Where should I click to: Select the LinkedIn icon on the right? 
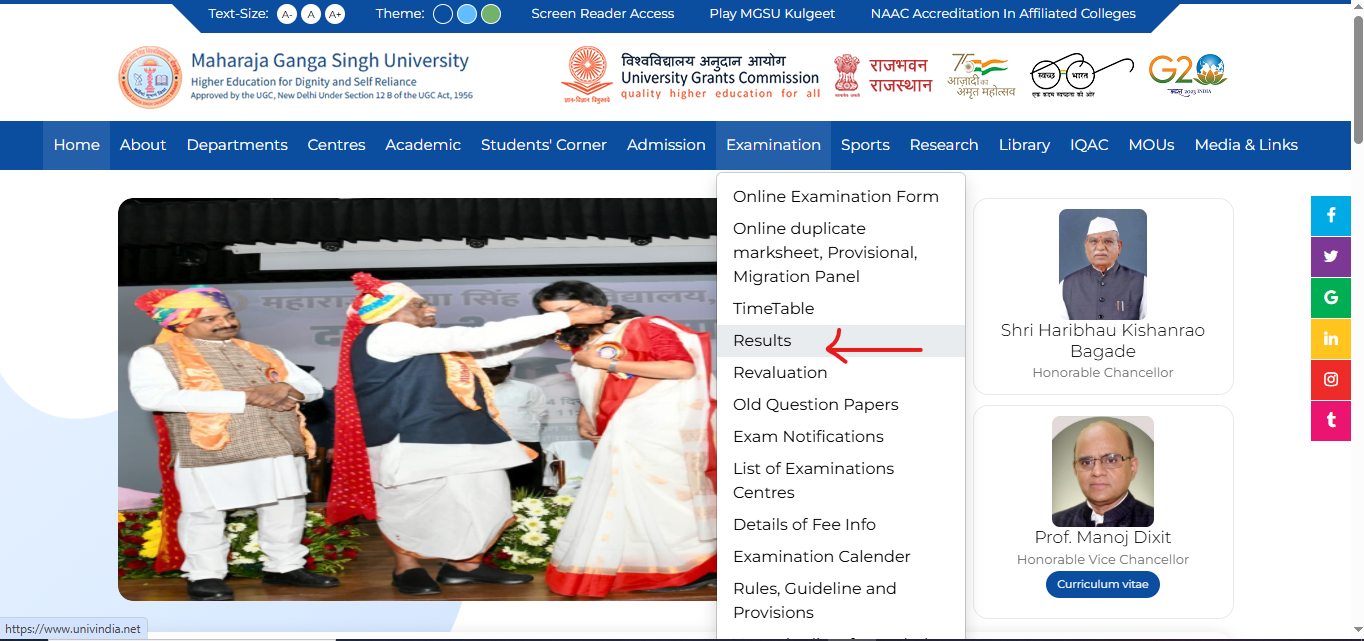1330,338
